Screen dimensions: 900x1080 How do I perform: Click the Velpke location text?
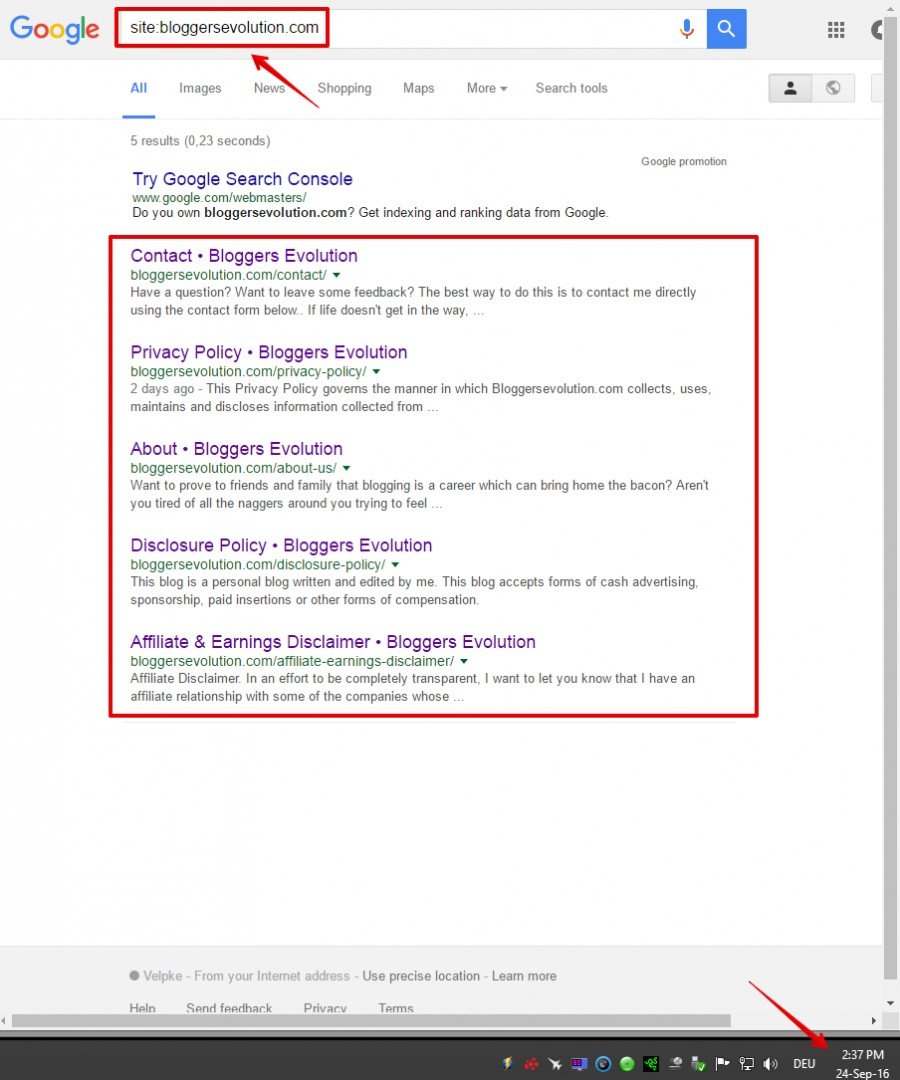pos(163,976)
